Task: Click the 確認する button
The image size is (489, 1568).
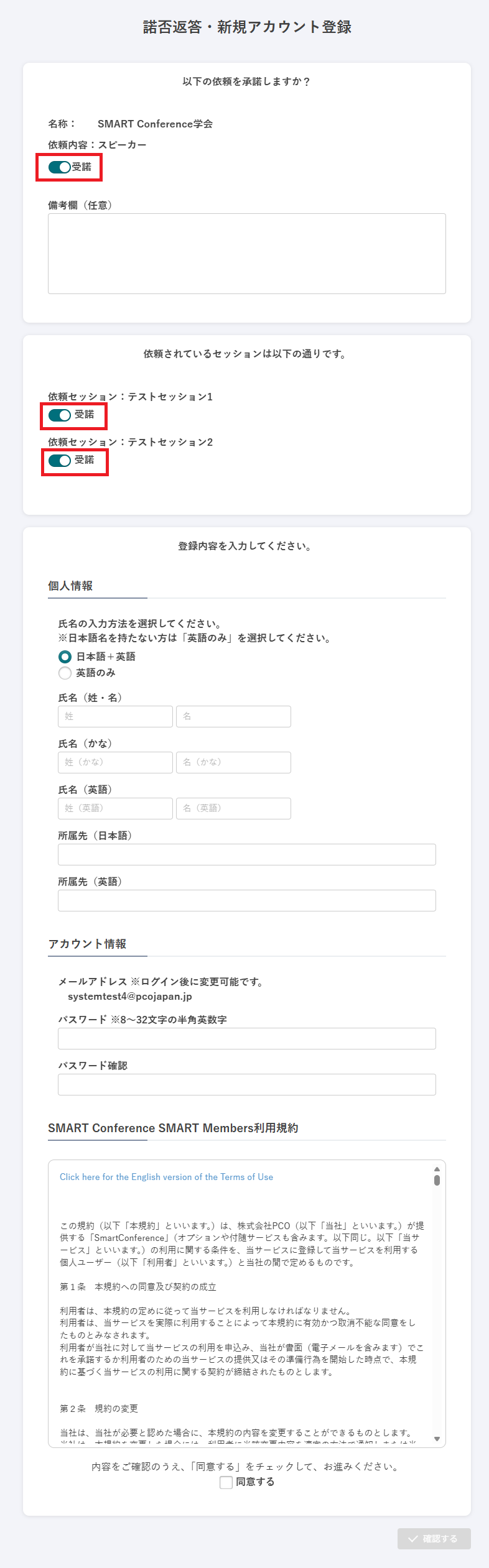Action: point(434,1539)
